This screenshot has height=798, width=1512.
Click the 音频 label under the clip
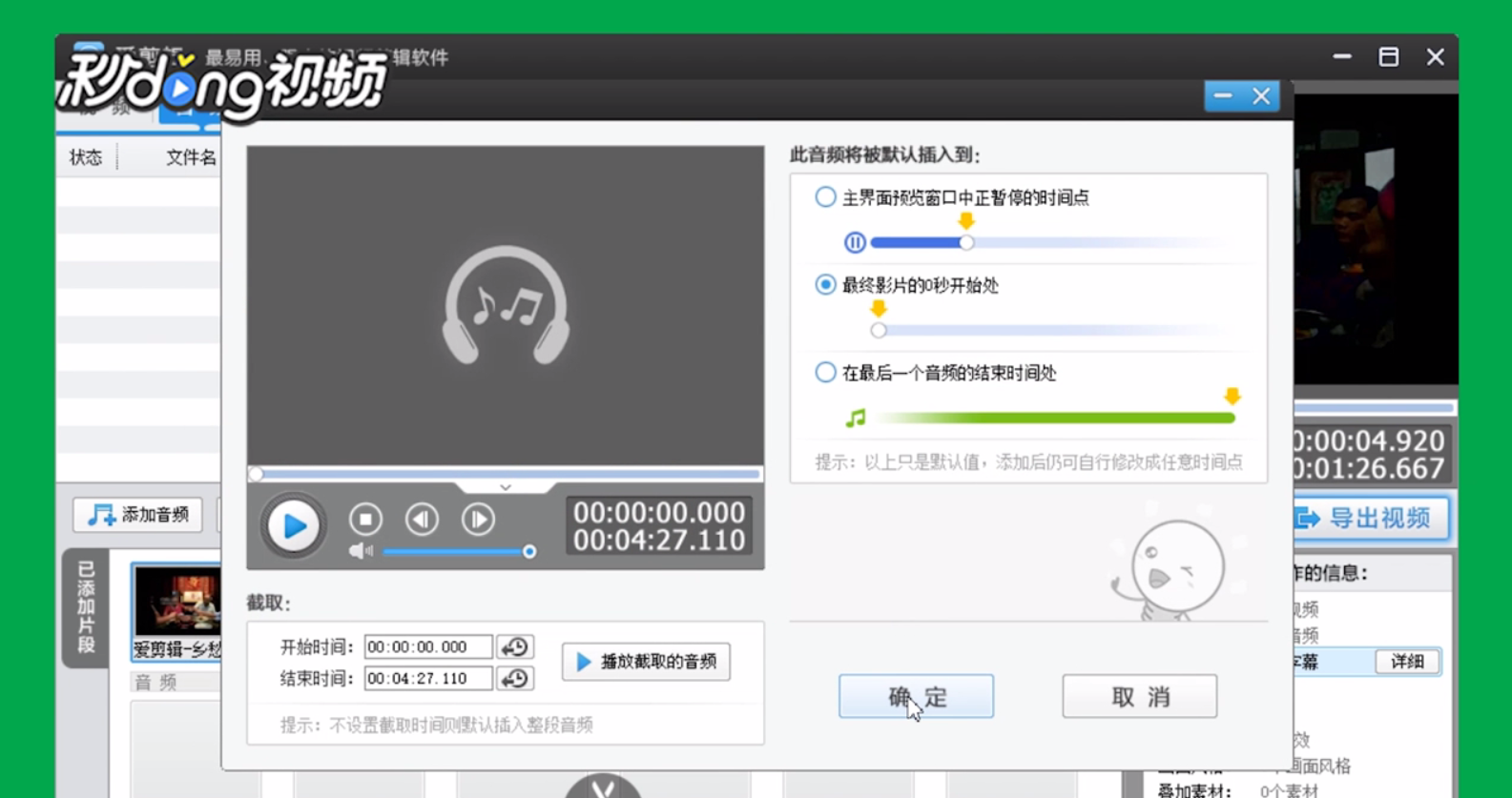(155, 682)
